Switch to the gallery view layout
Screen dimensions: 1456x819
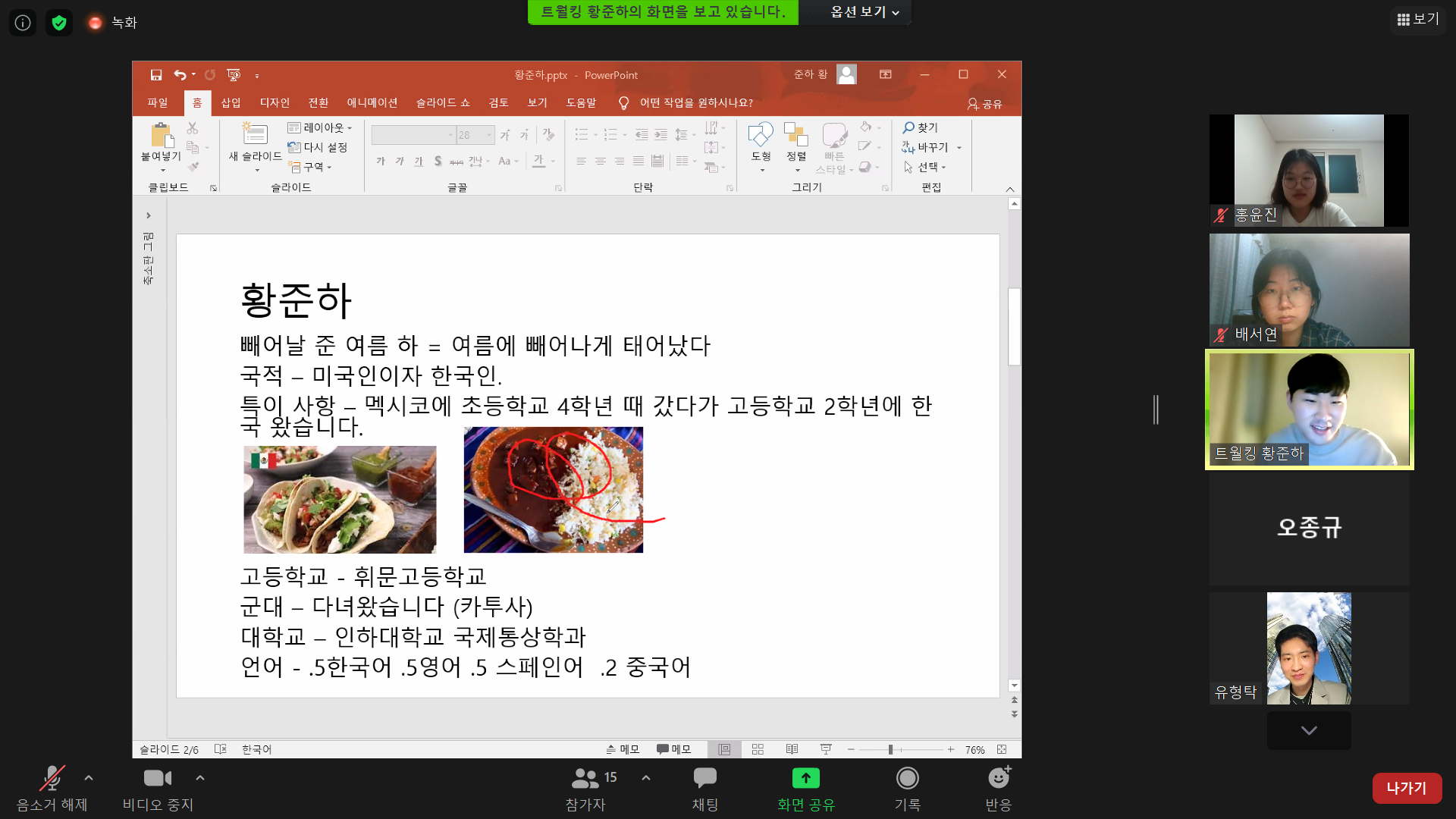pos(1417,19)
